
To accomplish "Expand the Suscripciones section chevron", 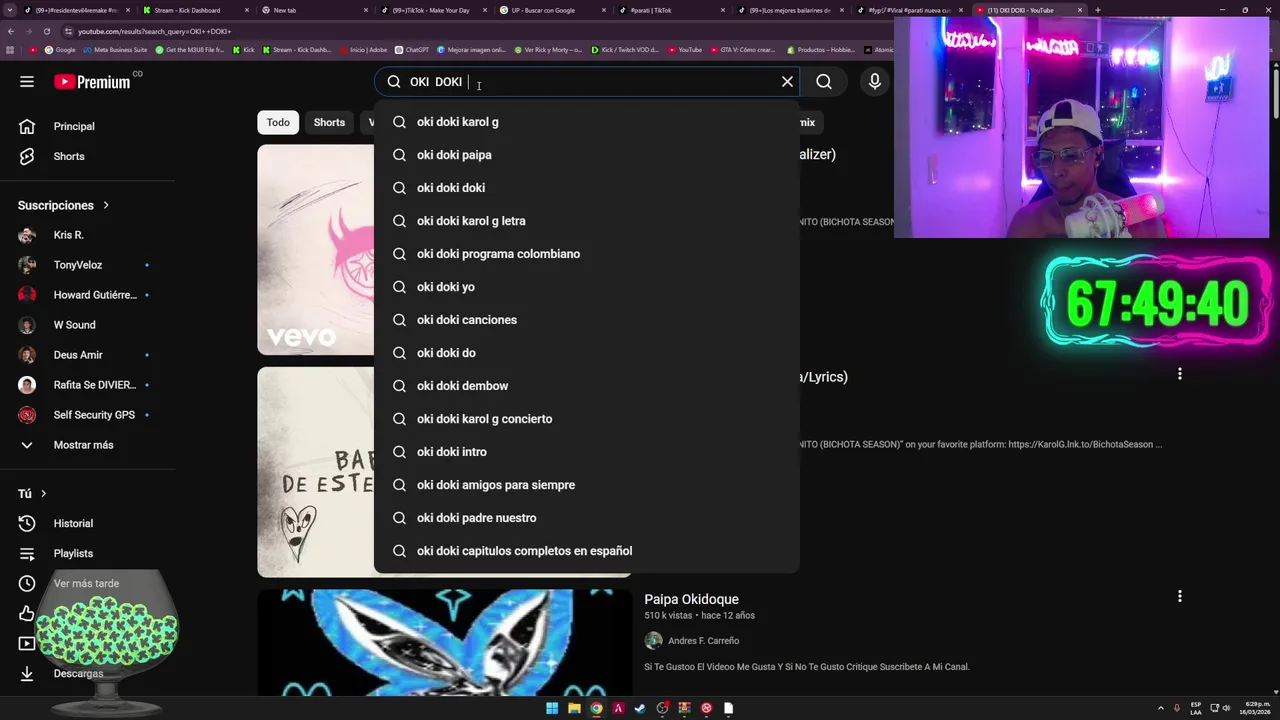I will coord(105,205).
